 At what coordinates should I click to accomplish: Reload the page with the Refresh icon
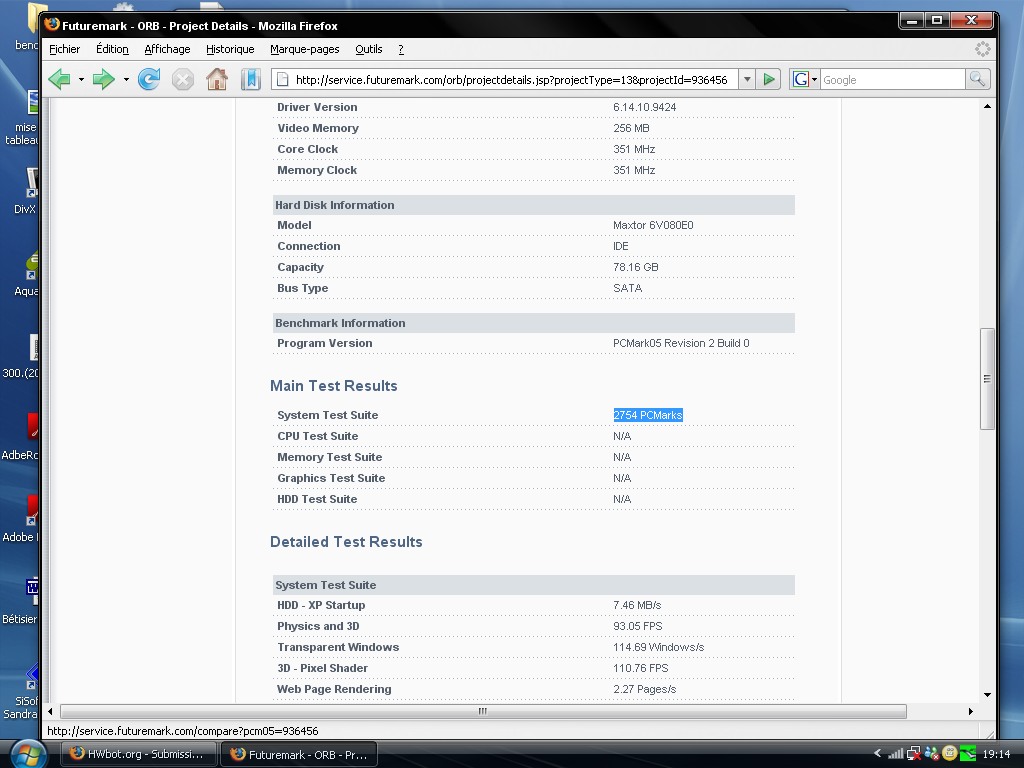(x=149, y=80)
